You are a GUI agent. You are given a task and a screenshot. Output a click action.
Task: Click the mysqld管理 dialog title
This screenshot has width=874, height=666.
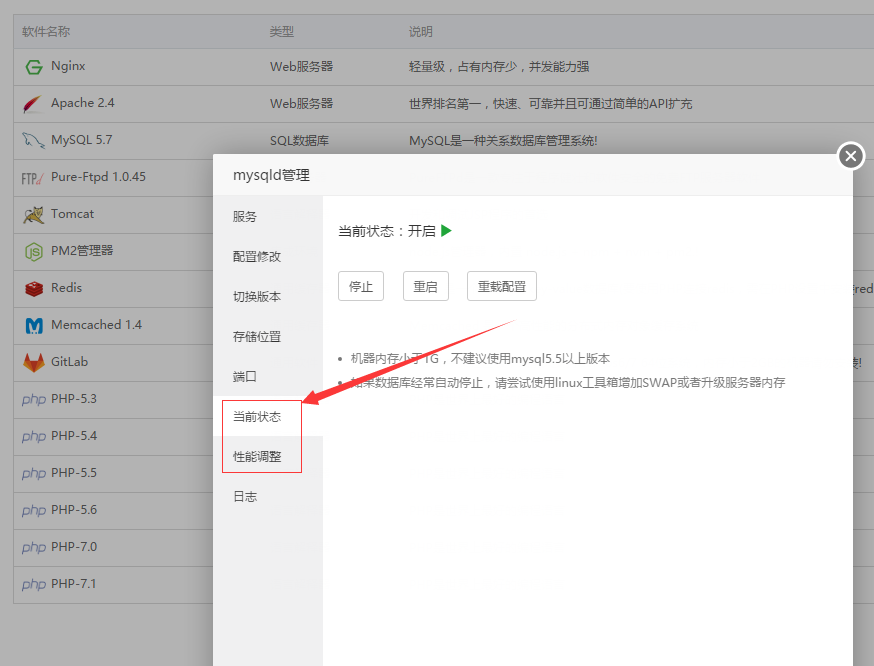(271, 175)
